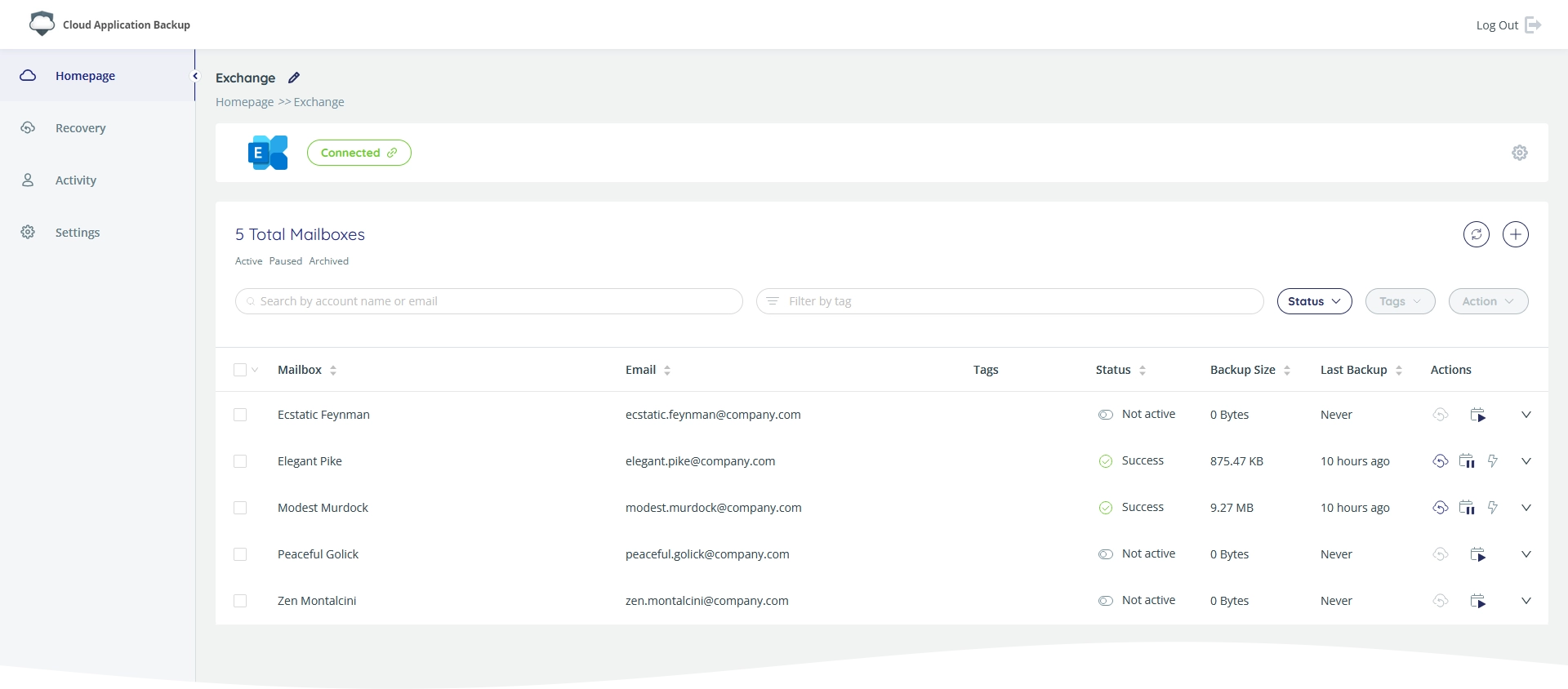Image resolution: width=1568 pixels, height=689 pixels.
Task: Click restore icon for Zen Montalcini
Action: [x=1441, y=601]
